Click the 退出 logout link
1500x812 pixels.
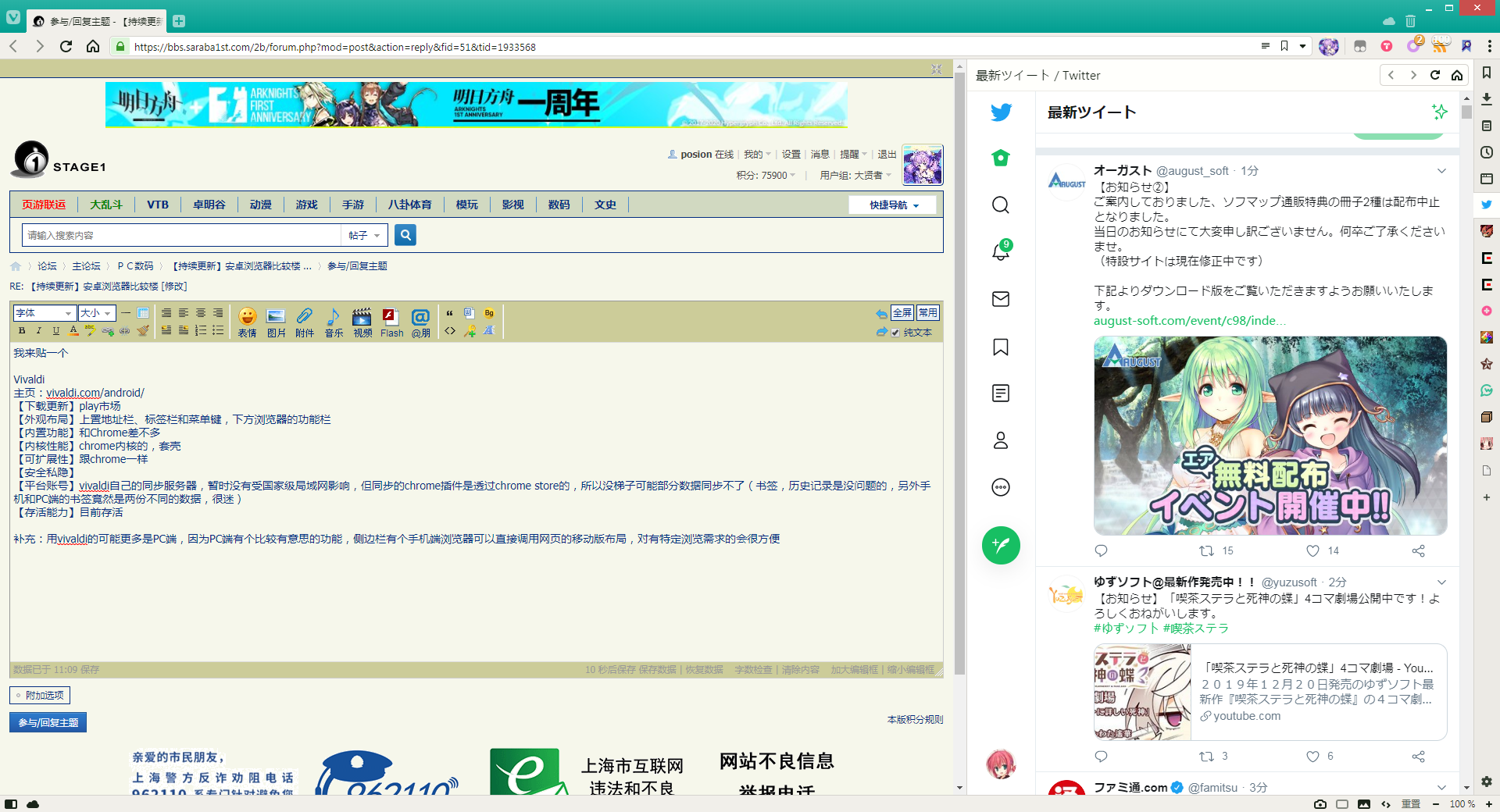887,155
